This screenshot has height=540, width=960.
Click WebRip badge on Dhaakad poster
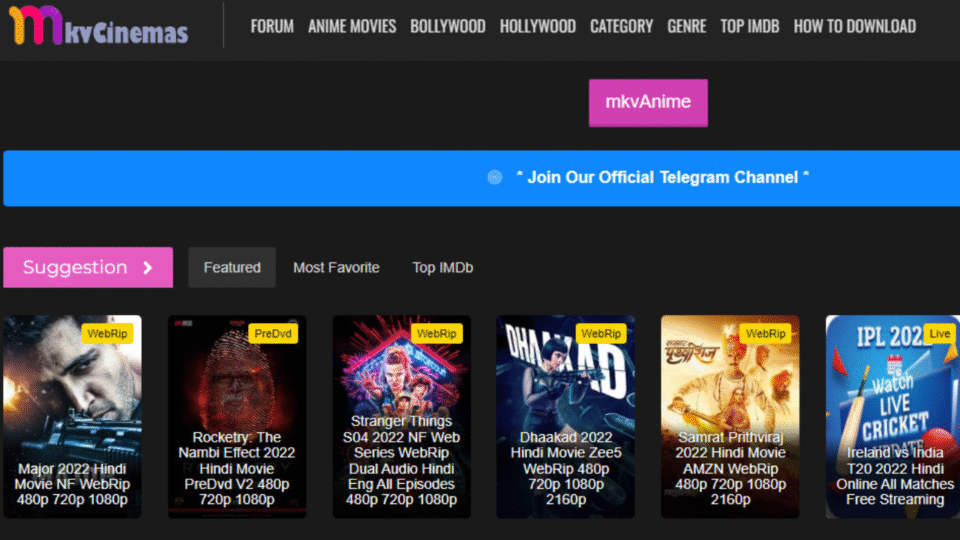click(x=601, y=334)
